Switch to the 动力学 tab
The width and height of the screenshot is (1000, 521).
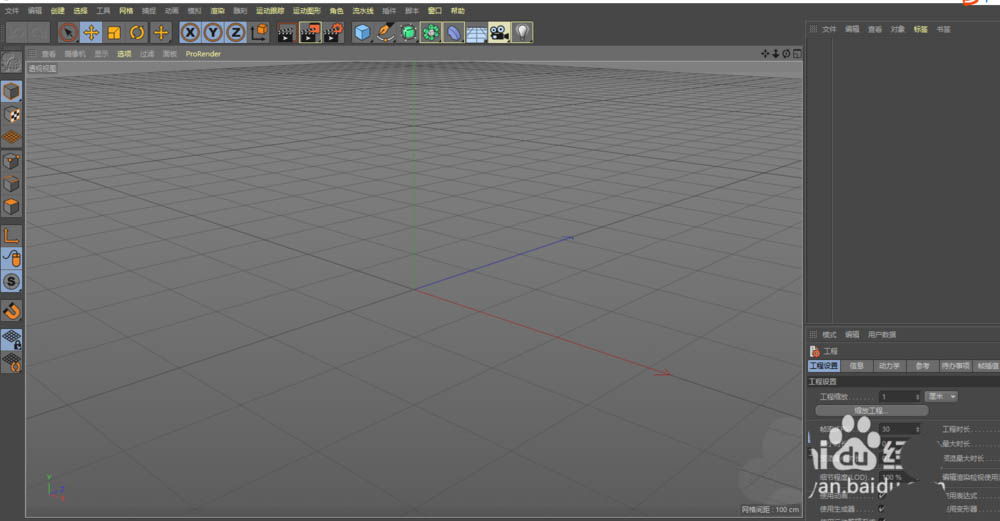[888, 366]
